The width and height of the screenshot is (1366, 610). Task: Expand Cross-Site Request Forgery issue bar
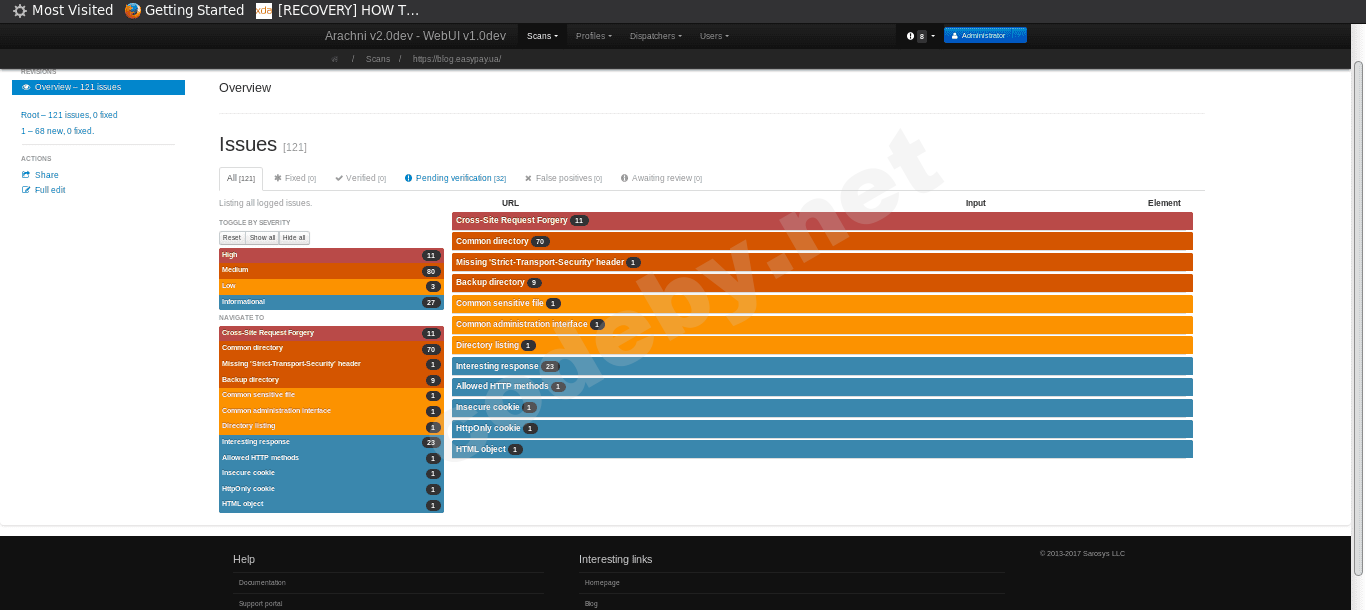pos(822,221)
